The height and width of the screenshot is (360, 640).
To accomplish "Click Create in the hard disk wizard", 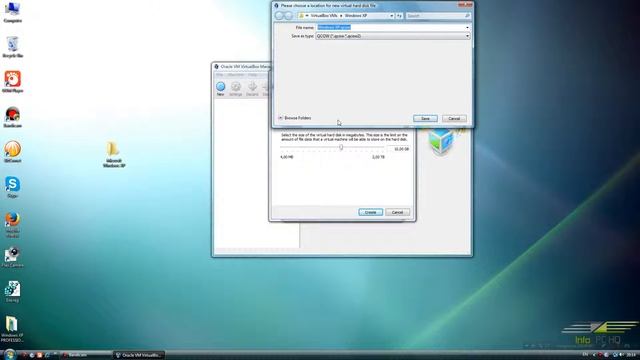I will 370,212.
